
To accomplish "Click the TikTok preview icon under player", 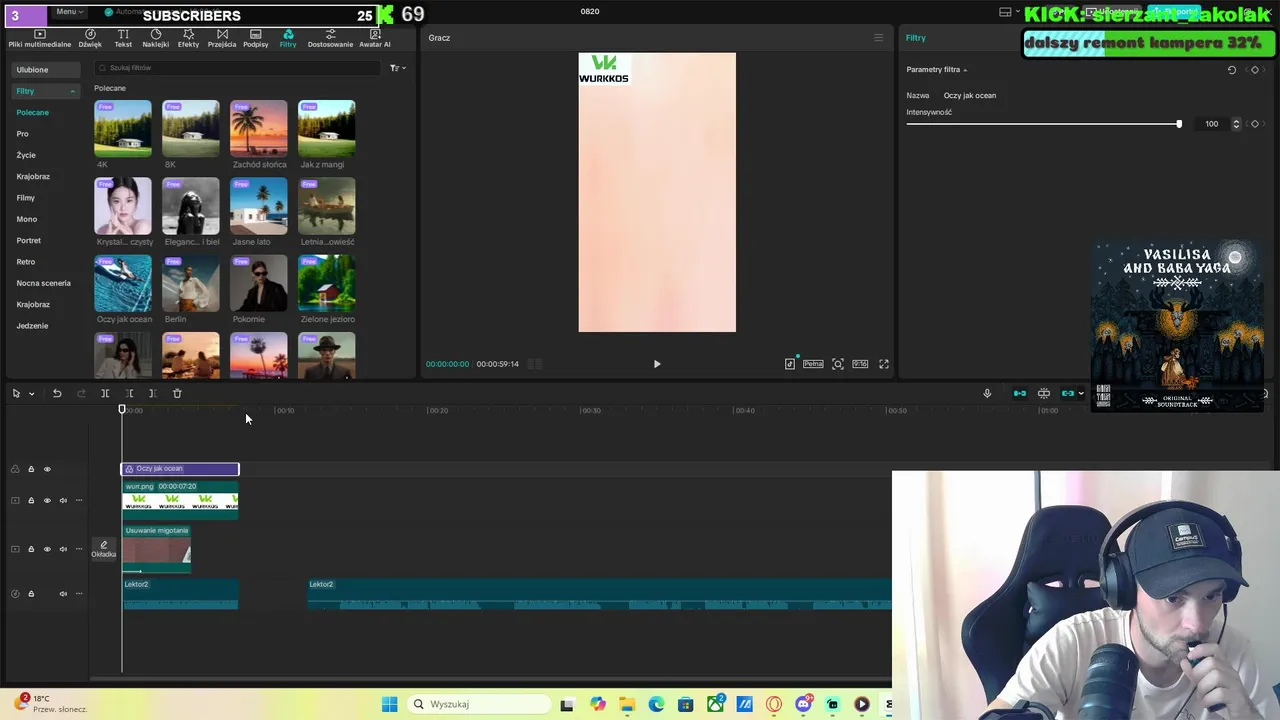I will click(x=790, y=364).
